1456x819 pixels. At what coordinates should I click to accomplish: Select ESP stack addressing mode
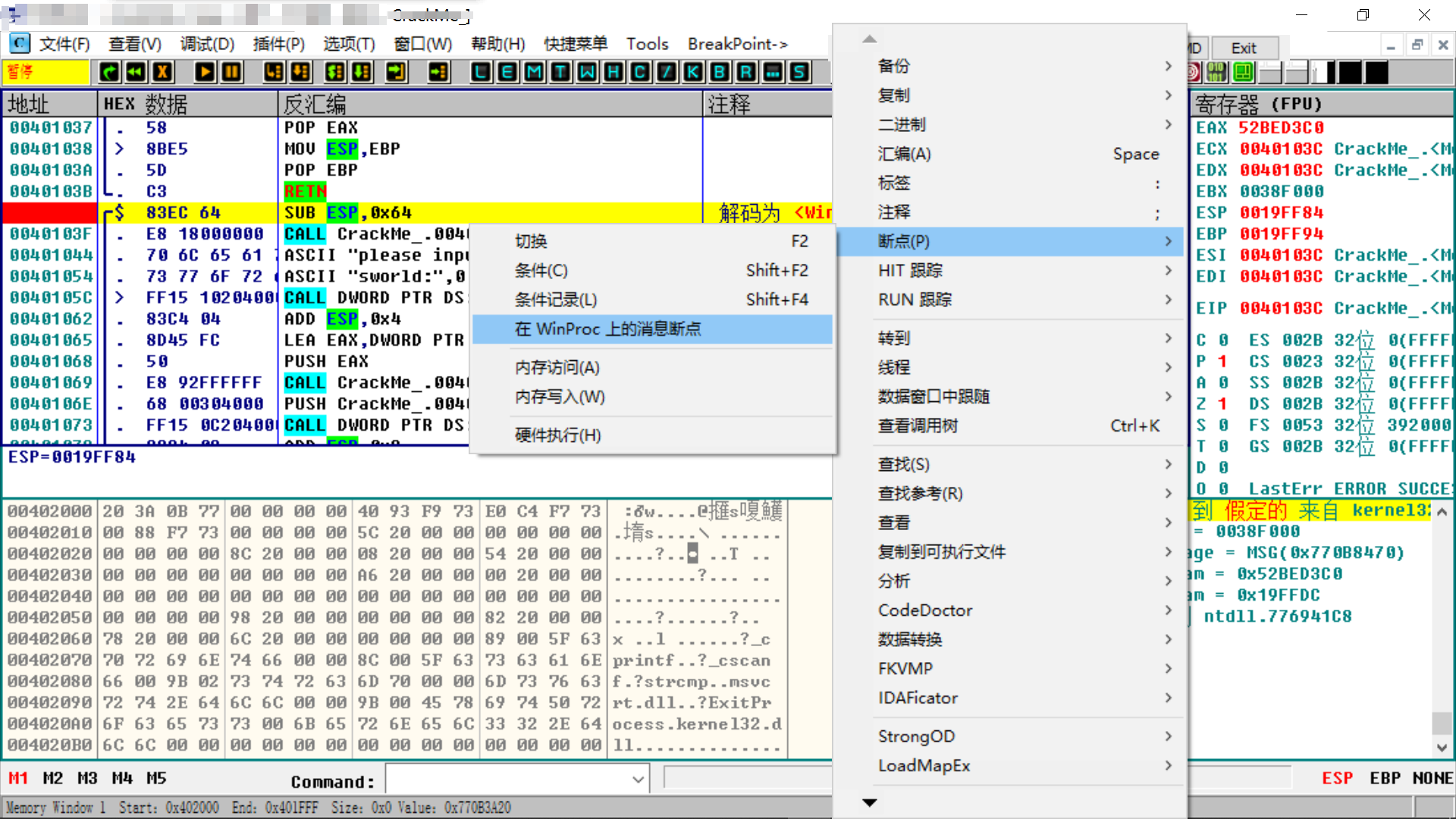[x=1337, y=779]
